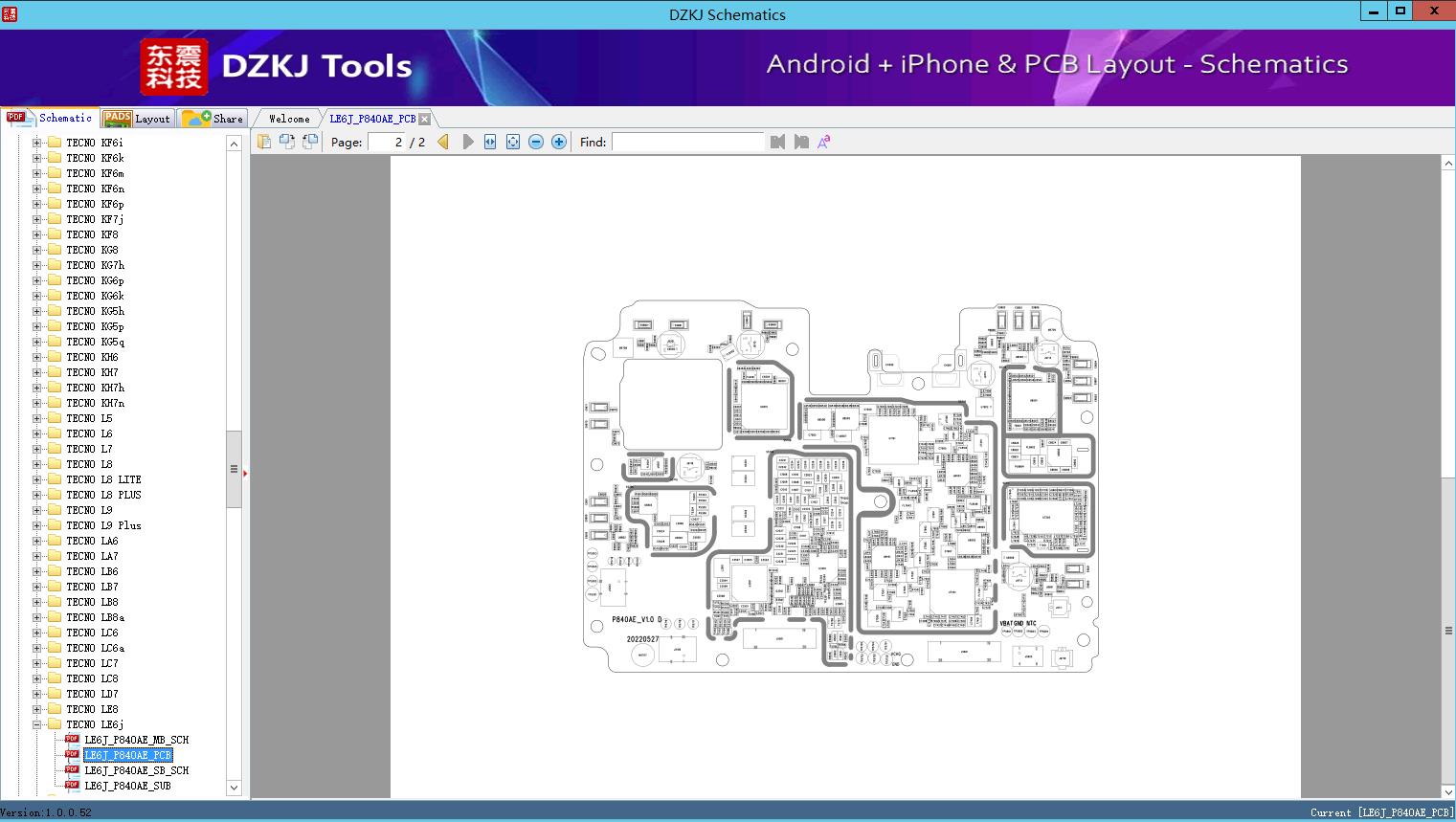Click the rotate clockwise icon
The image size is (1456, 822).
point(310,142)
